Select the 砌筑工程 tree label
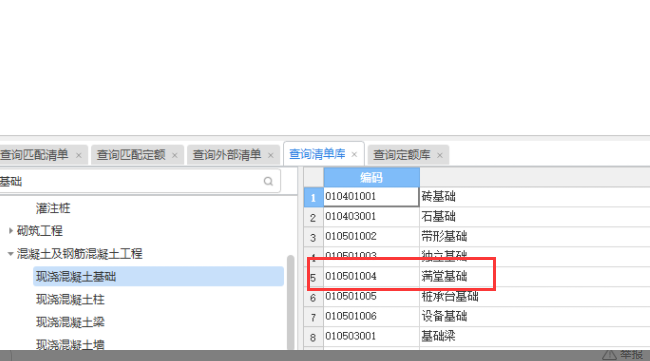This screenshot has height=361, width=650. click(x=40, y=231)
